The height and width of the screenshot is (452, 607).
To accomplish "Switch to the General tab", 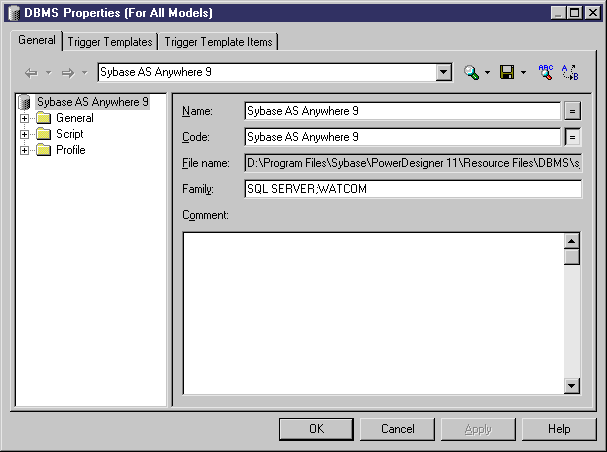I will 37,40.
